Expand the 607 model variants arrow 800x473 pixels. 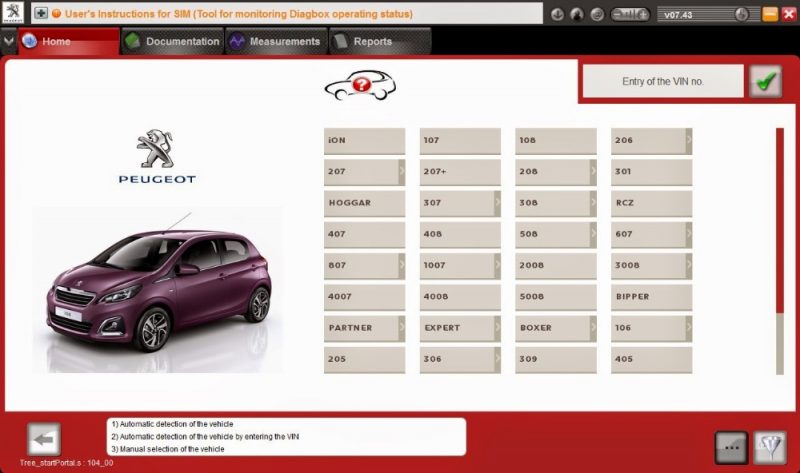[x=689, y=234]
